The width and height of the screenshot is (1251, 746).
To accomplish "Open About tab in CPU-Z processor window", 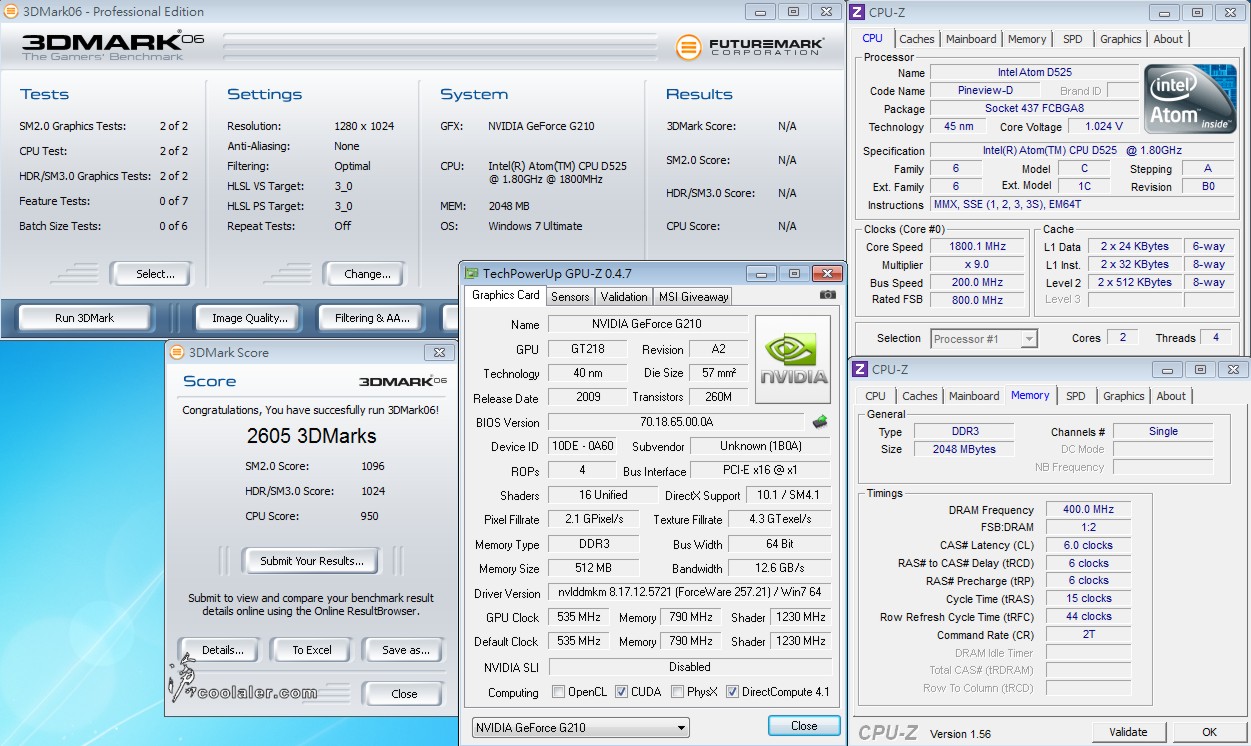I will (x=1168, y=39).
